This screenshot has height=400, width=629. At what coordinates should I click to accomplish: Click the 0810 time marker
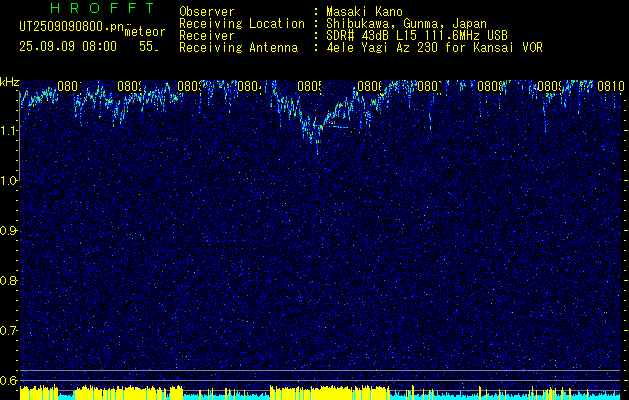(x=611, y=86)
